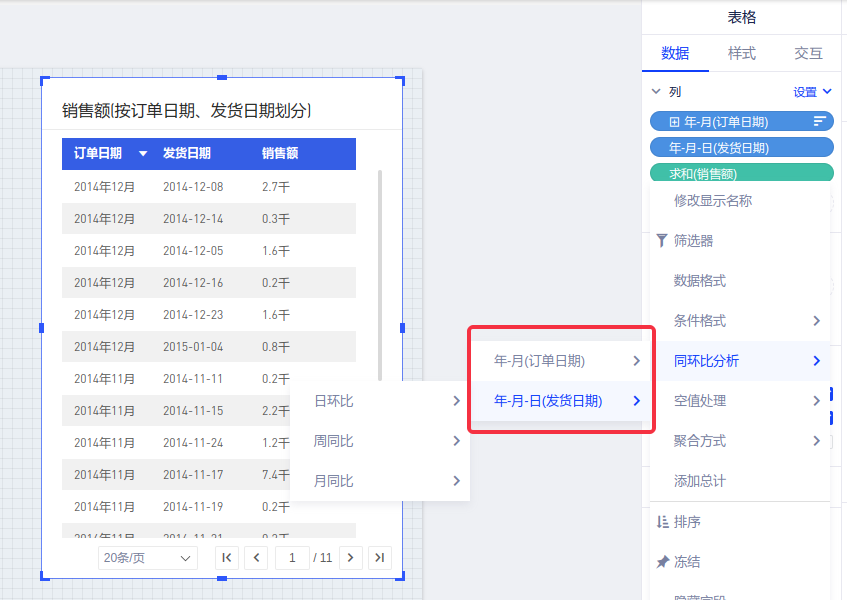Go to first page of the table

pos(227,558)
